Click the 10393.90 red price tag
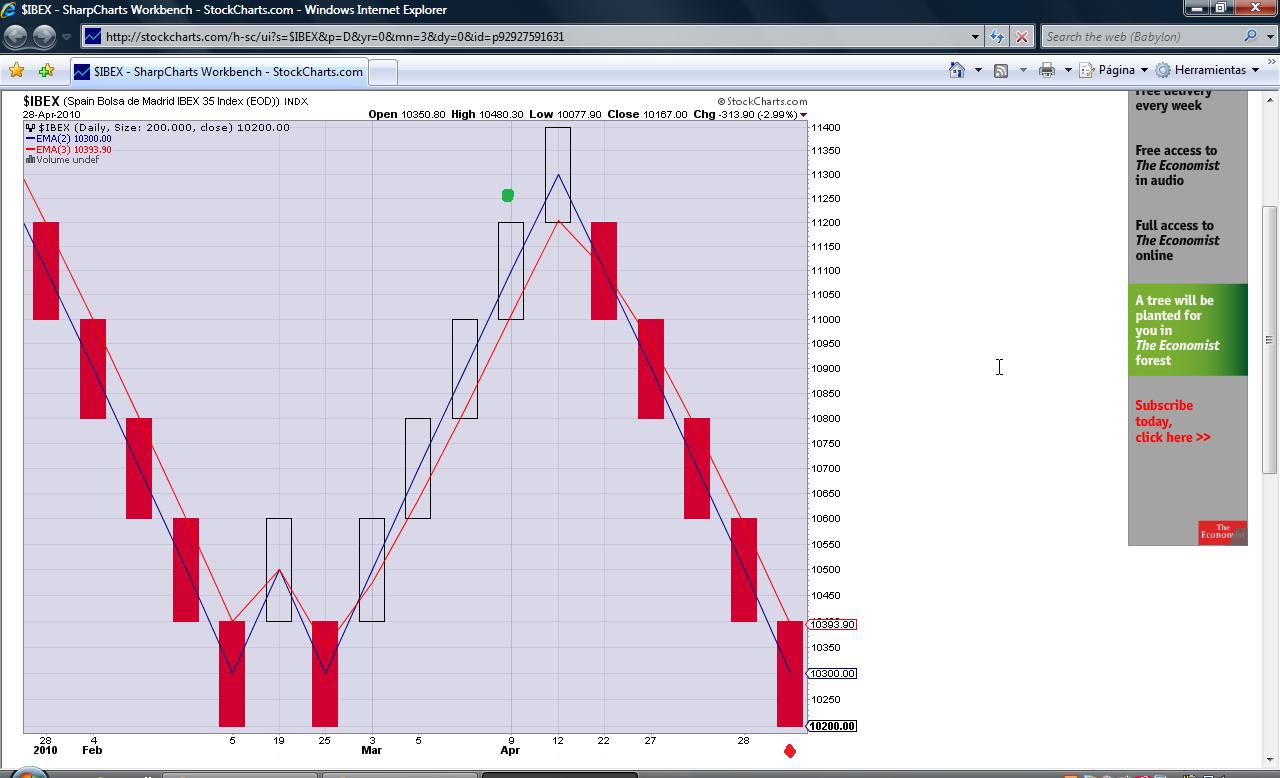1280x778 pixels. [832, 624]
